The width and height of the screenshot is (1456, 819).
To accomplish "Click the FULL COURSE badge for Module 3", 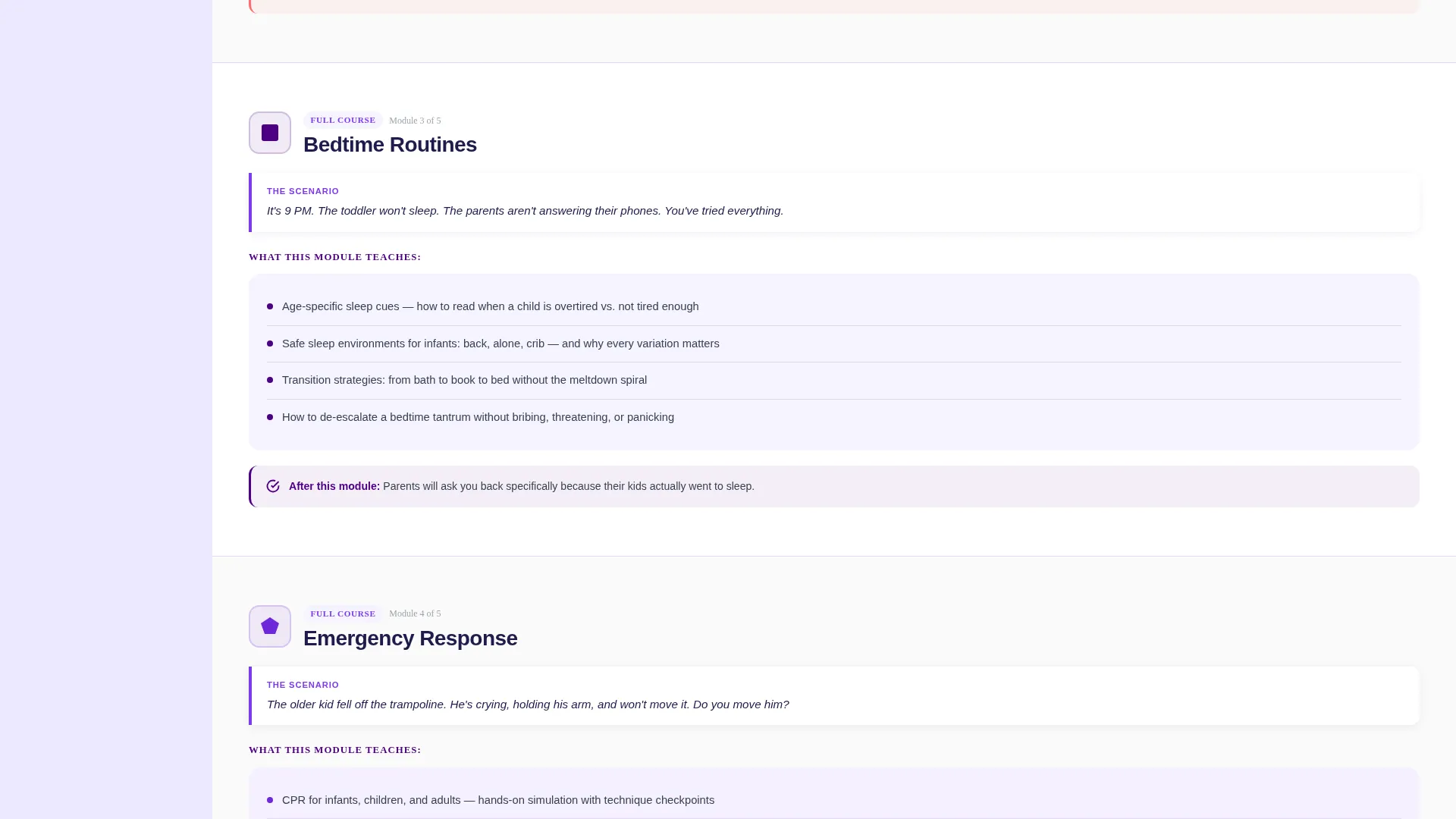I will tap(343, 120).
